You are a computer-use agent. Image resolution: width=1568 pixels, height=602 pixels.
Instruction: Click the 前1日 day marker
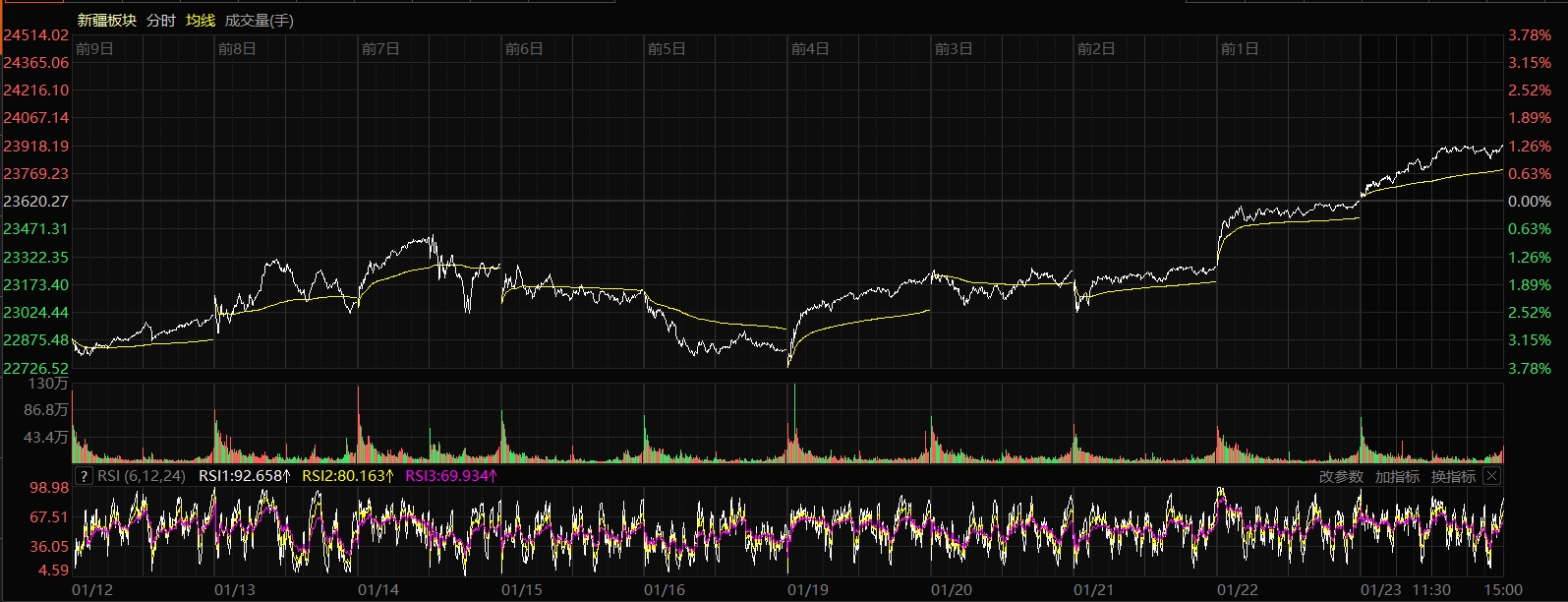pyautogui.click(x=1239, y=49)
